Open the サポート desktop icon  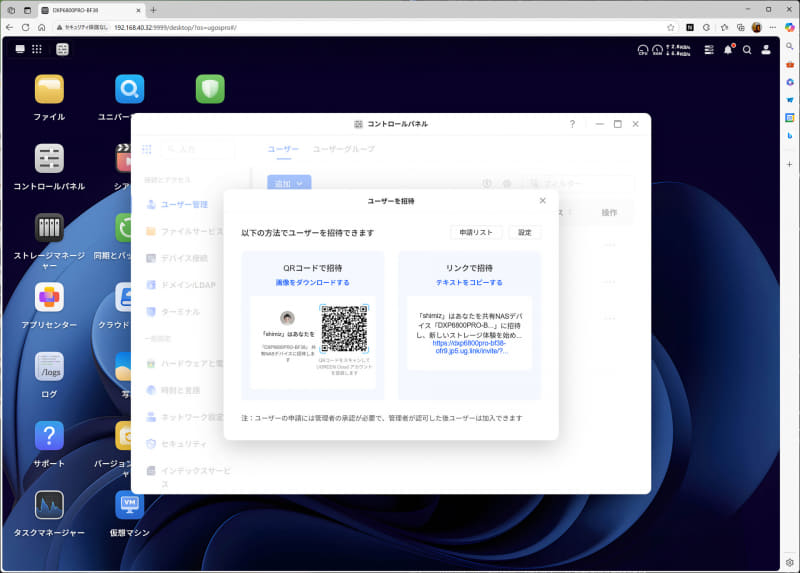pyautogui.click(x=49, y=436)
